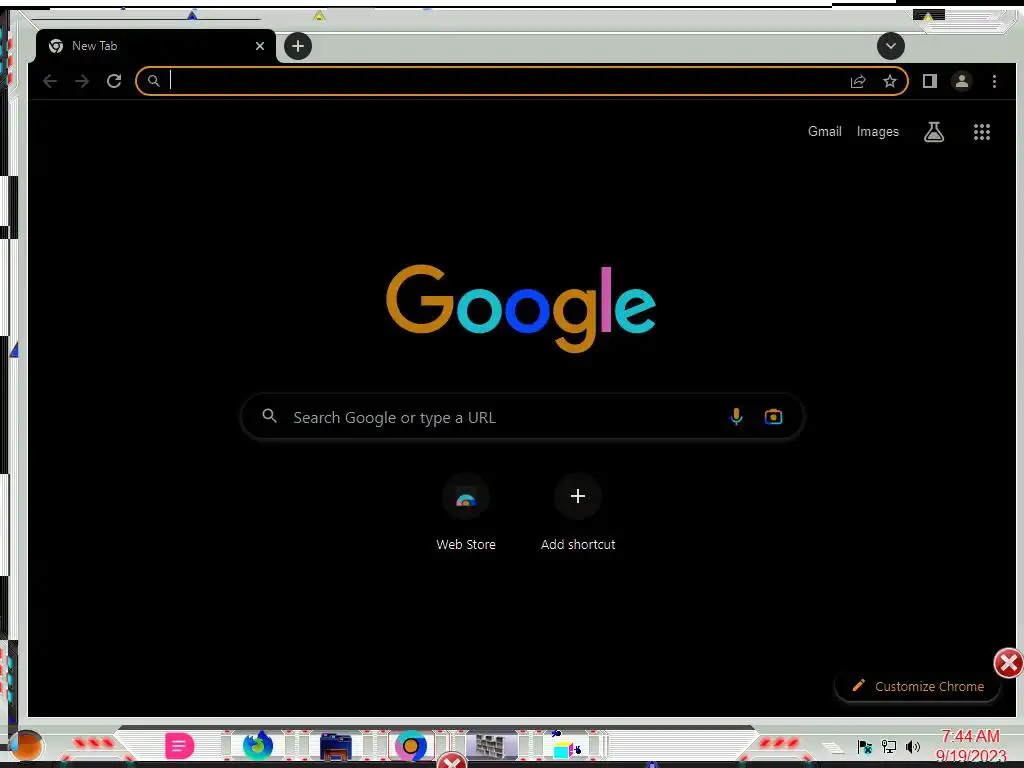Click the Customize Chrome button
Screen dimensions: 1024x768
point(918,686)
